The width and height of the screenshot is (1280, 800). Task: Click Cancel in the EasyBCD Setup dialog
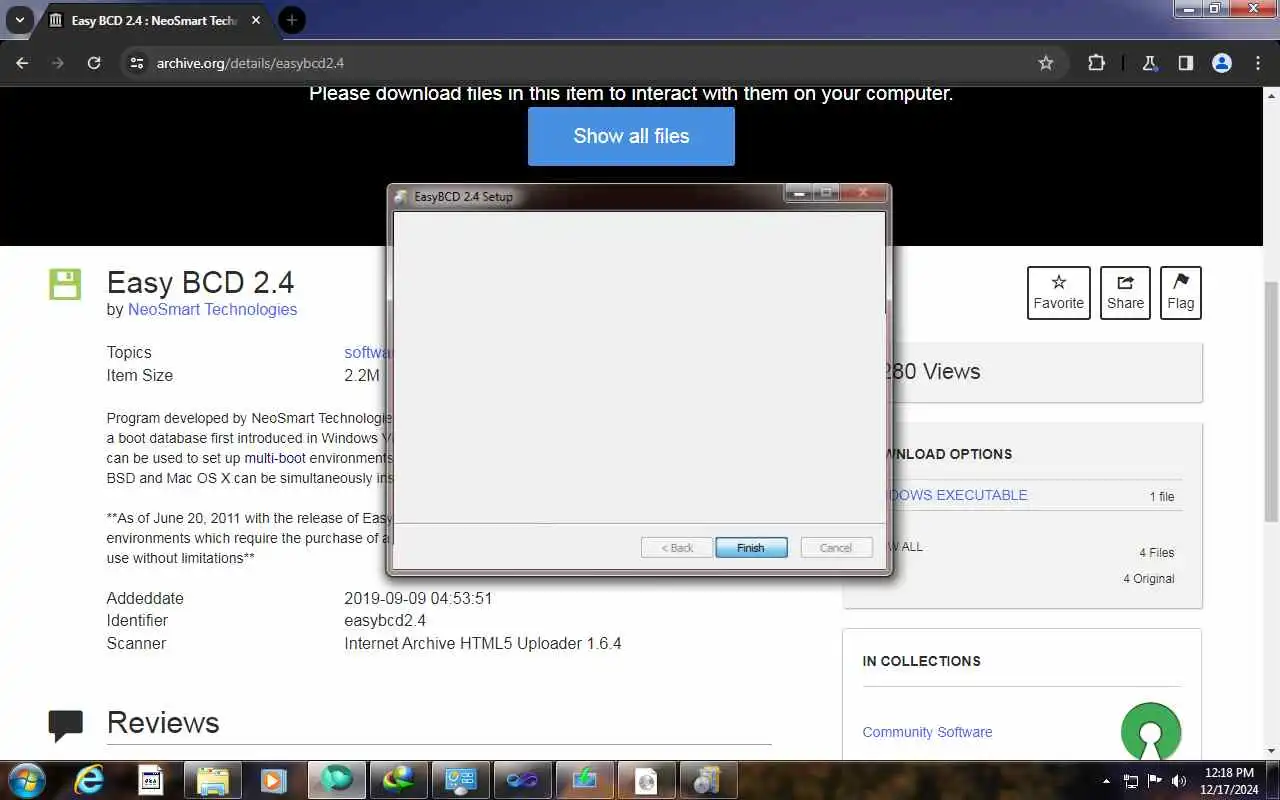pos(836,548)
